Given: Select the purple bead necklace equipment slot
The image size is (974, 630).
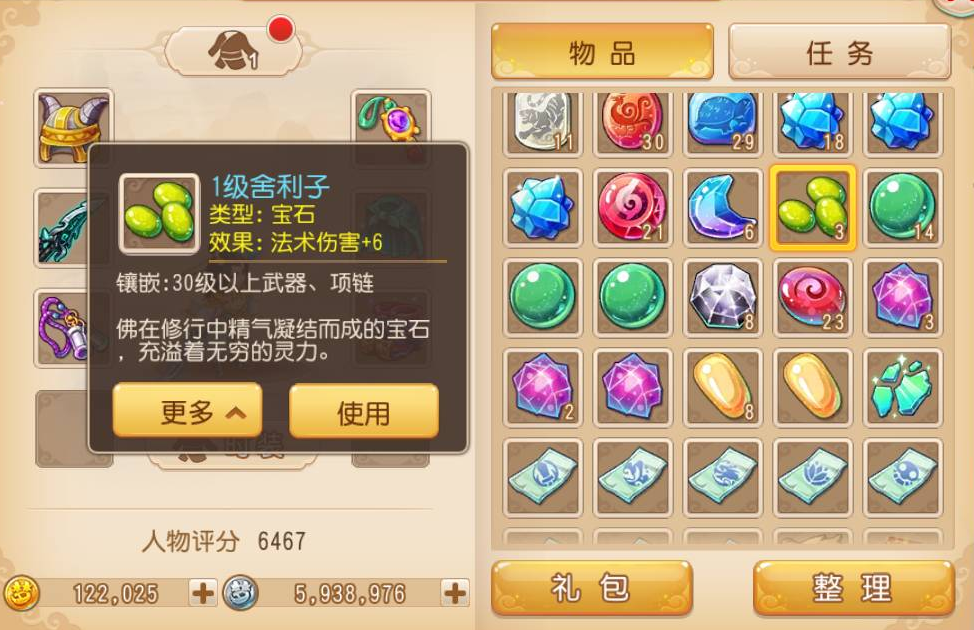Looking at the screenshot, I should pos(63,328).
